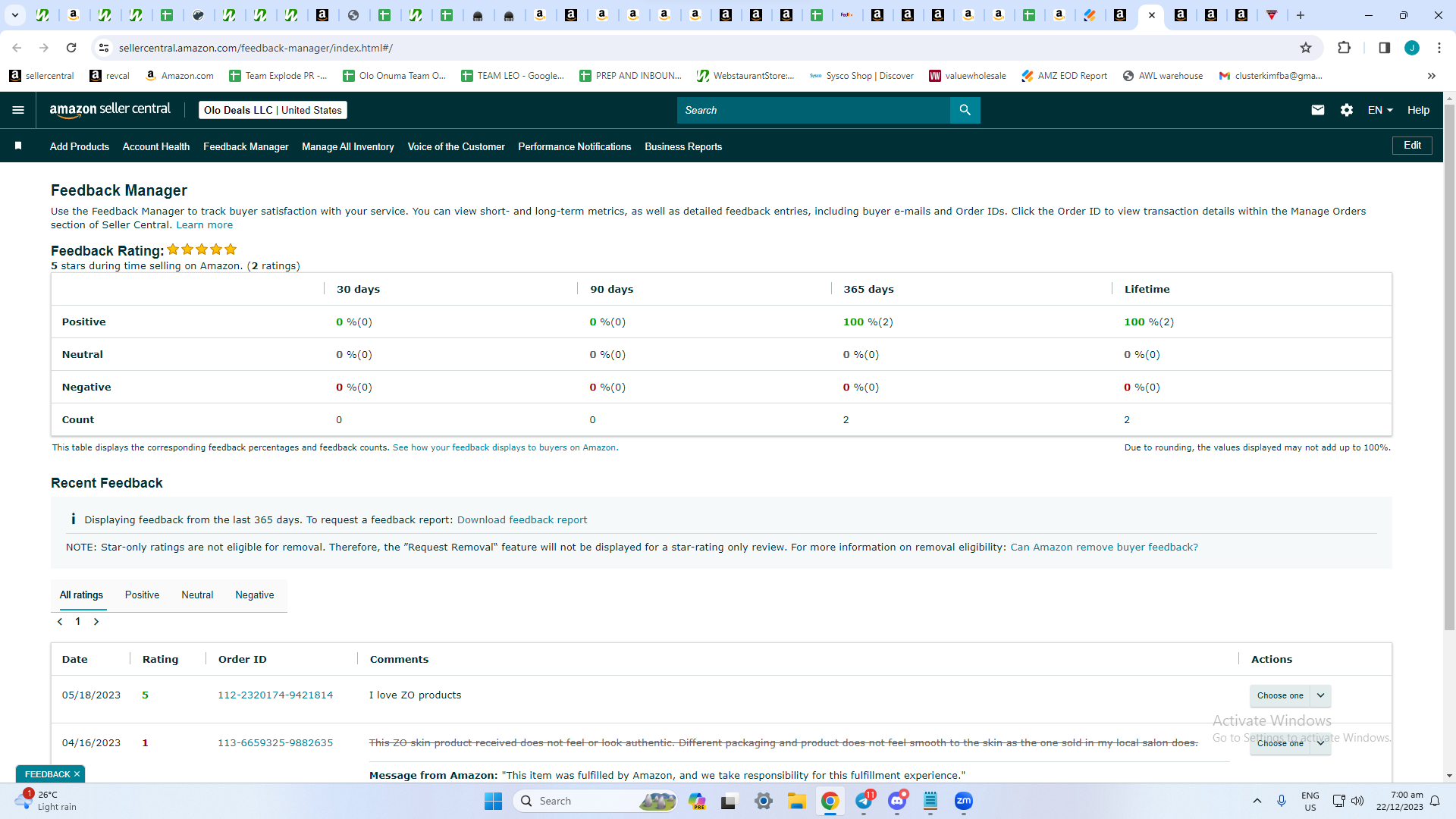Open the AMZ EOD Report bookmark
Viewport: 1456px width, 819px height.
click(1064, 76)
